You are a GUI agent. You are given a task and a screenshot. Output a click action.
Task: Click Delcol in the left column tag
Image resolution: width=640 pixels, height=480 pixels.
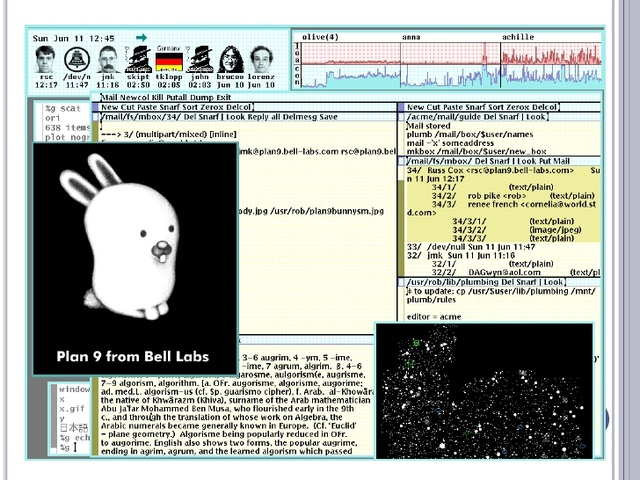tap(238, 107)
